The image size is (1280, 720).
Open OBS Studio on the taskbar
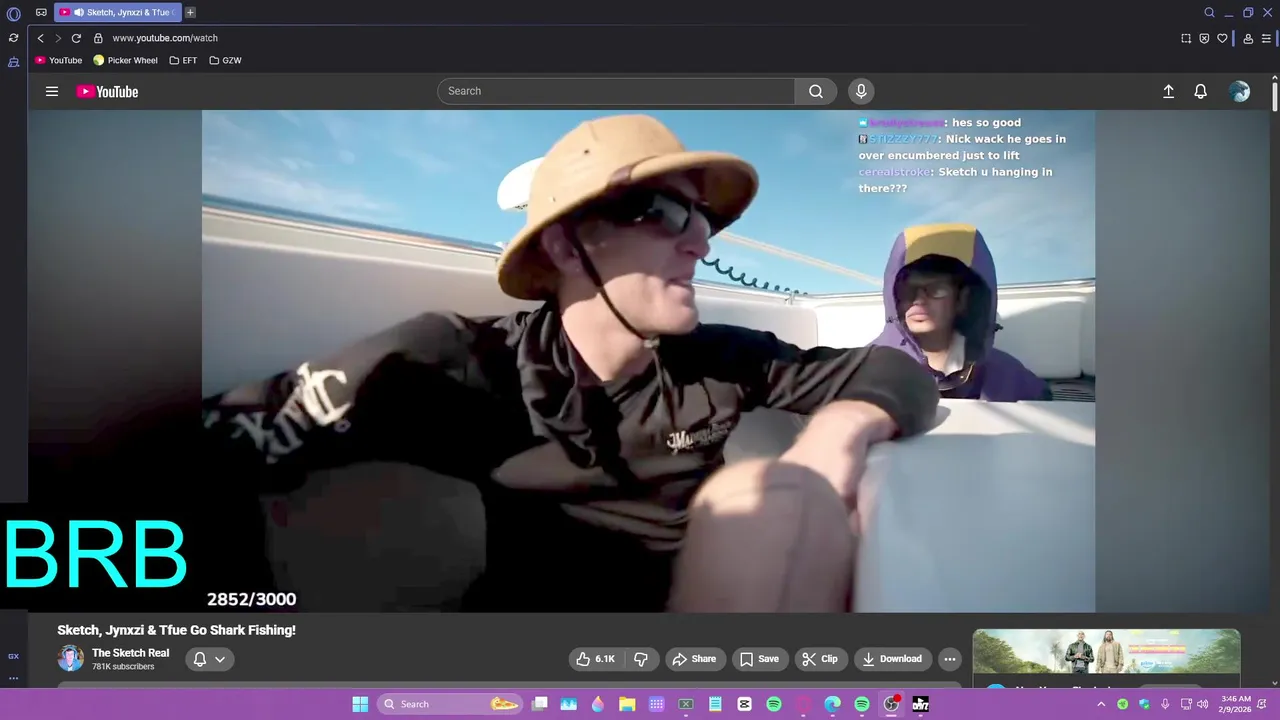coord(891,704)
